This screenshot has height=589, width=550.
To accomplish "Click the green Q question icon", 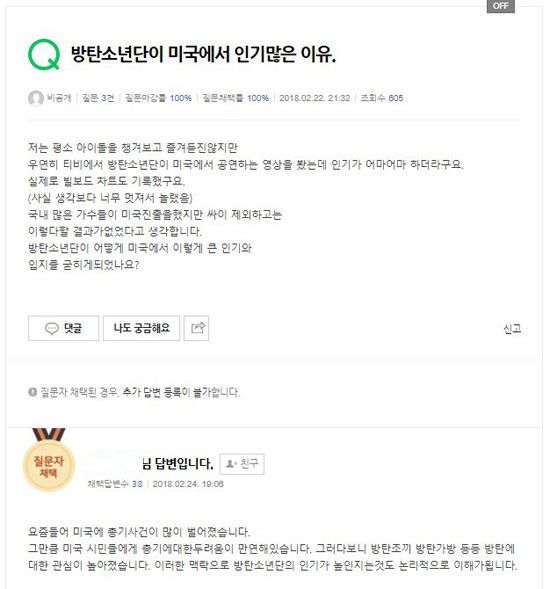I will pos(44,55).
